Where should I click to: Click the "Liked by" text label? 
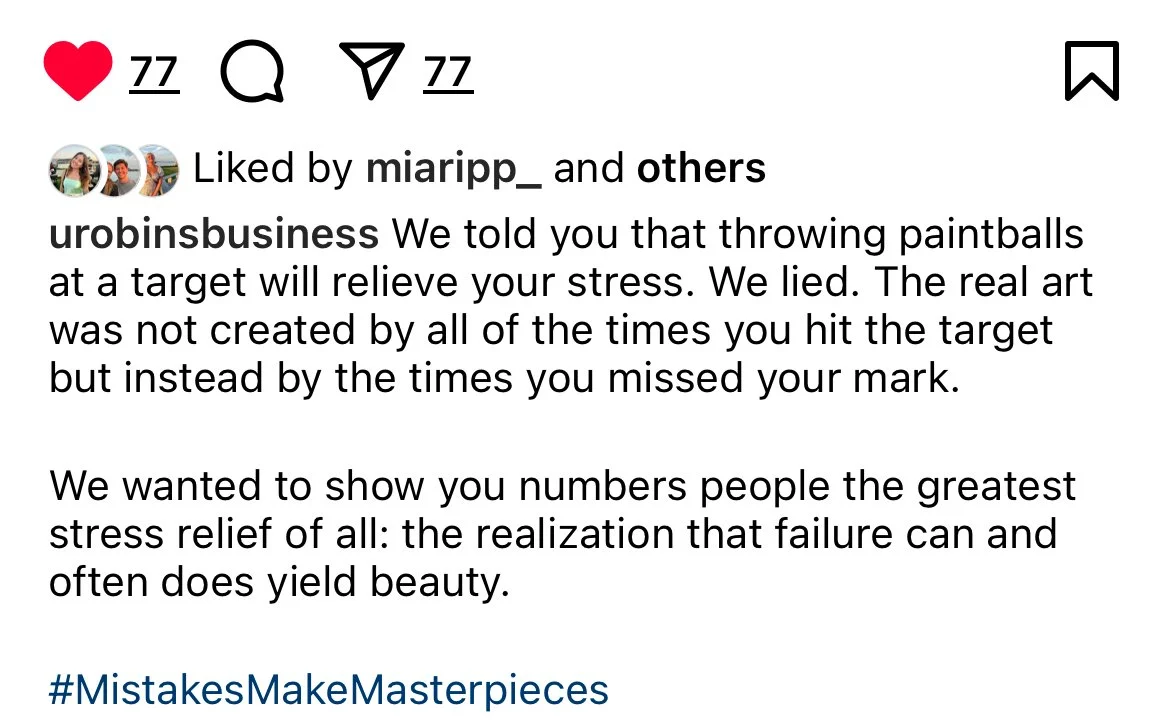(273, 169)
